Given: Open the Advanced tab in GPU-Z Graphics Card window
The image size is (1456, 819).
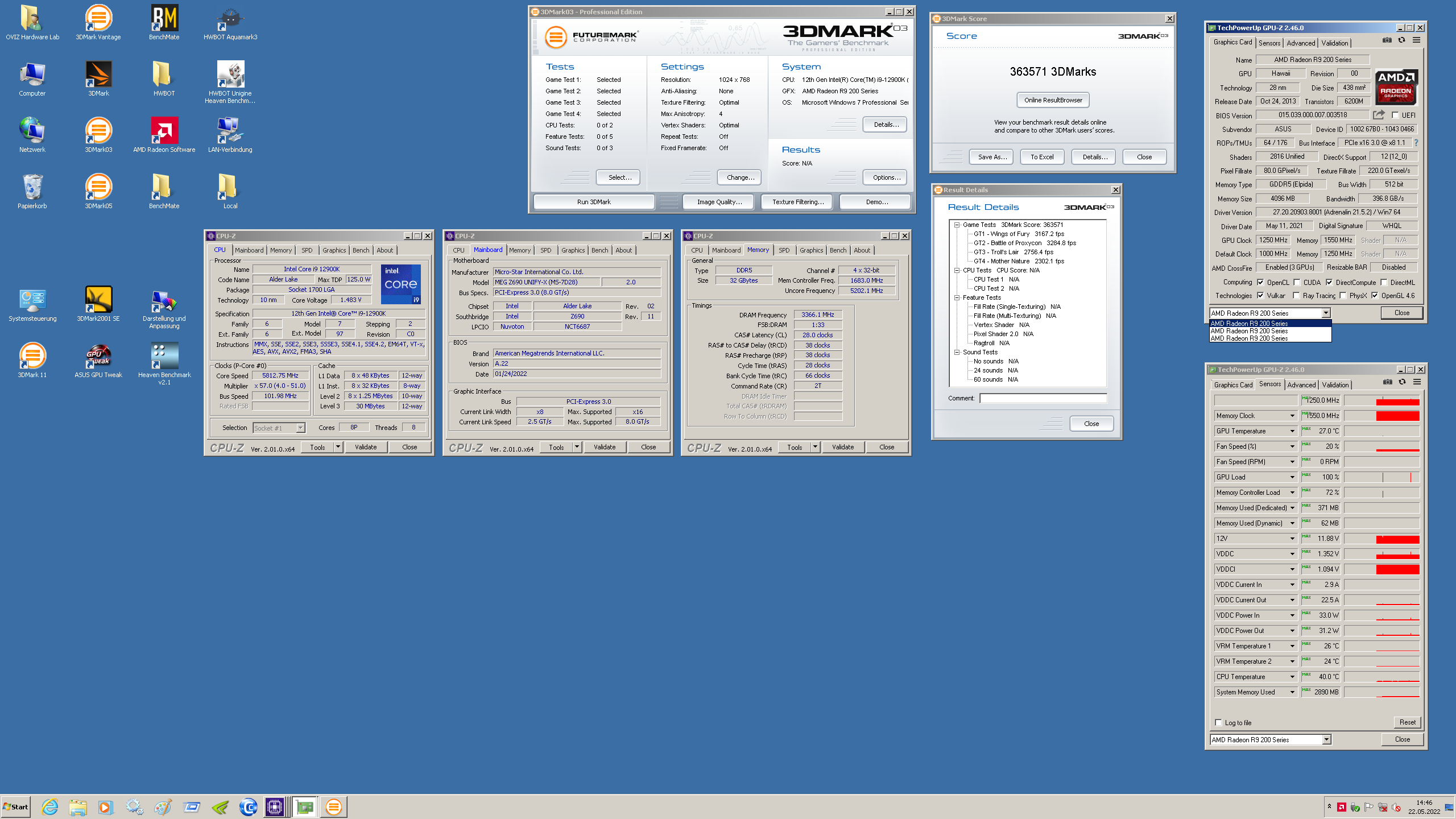Looking at the screenshot, I should [x=1301, y=43].
